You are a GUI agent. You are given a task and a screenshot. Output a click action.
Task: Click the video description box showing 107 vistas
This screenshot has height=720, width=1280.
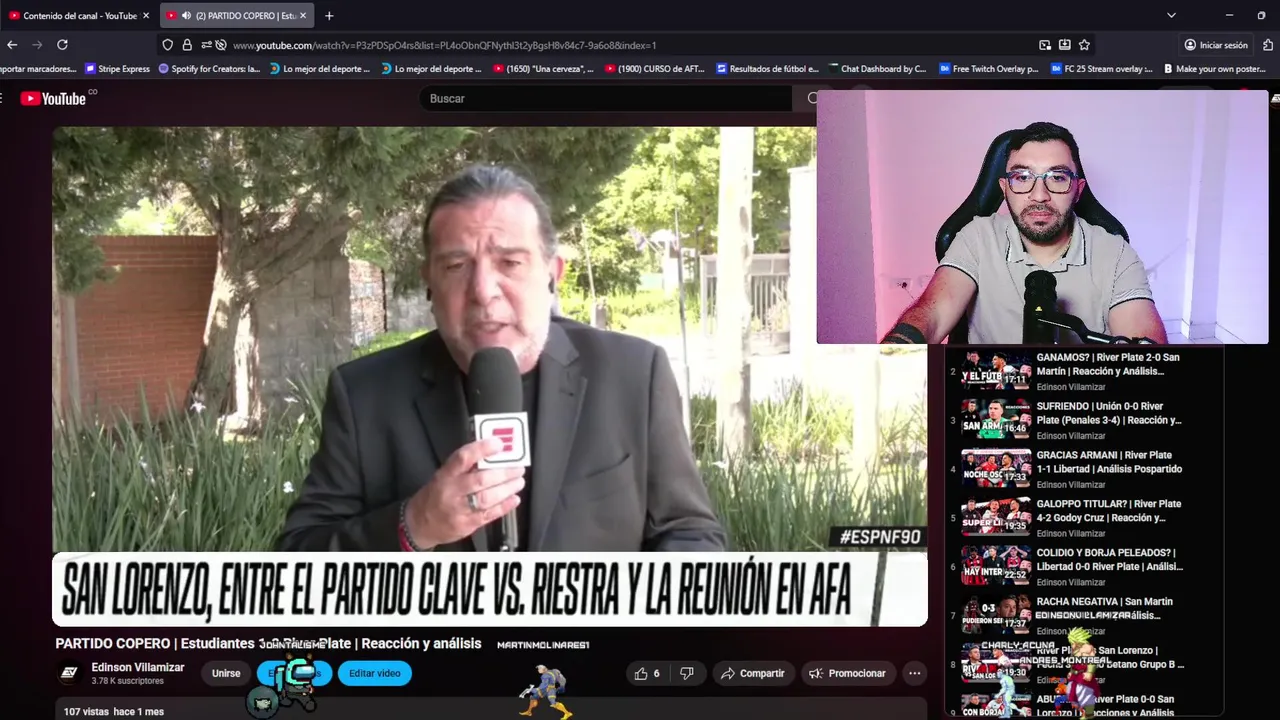tap(490, 711)
